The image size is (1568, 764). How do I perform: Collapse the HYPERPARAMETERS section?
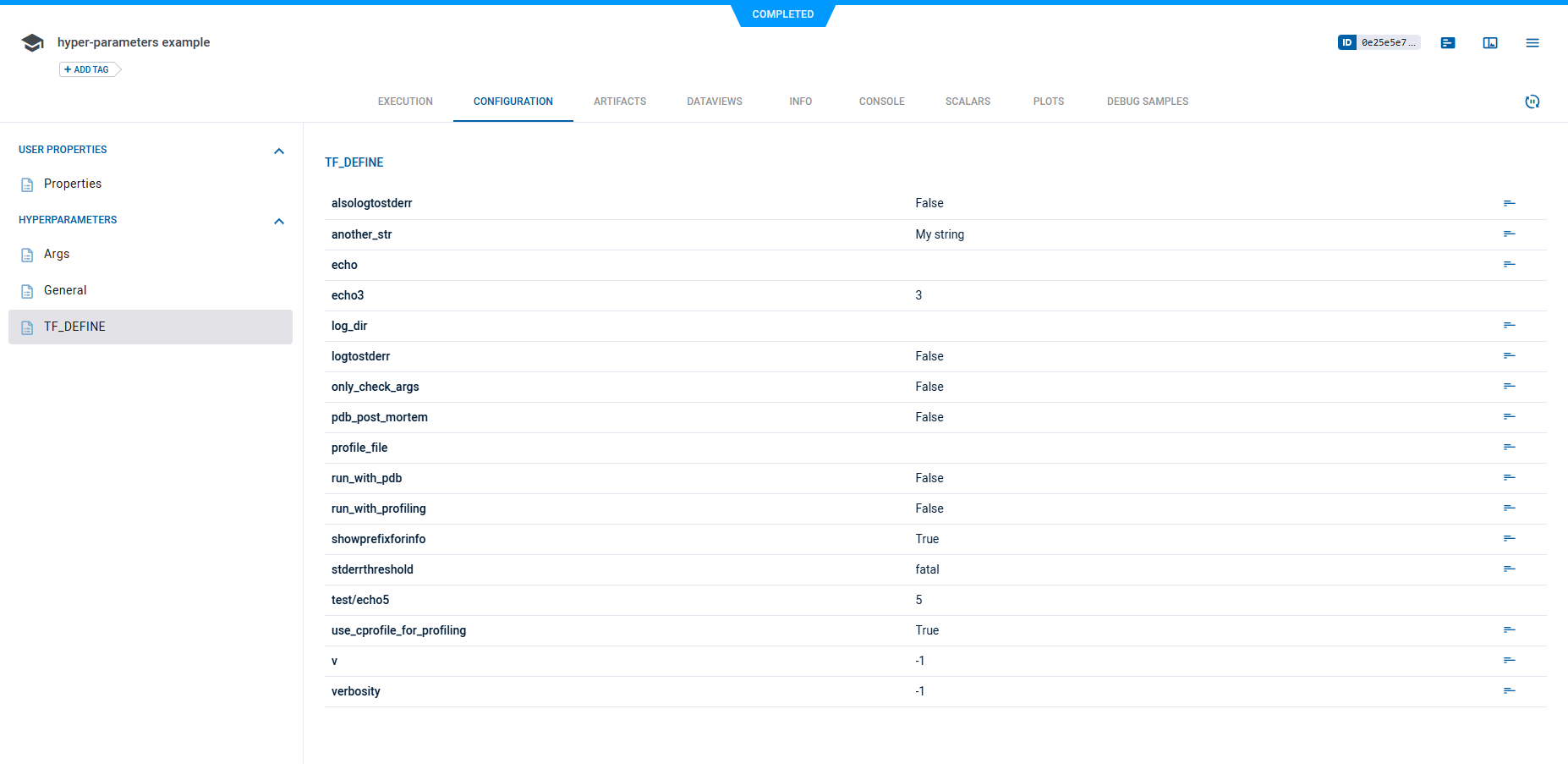(x=279, y=221)
